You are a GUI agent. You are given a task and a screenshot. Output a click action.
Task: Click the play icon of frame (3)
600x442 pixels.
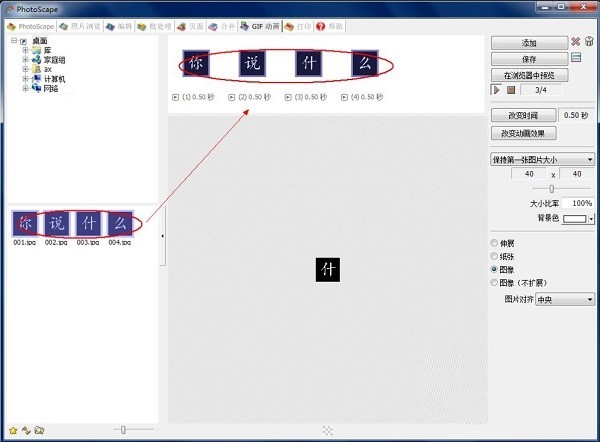(x=288, y=97)
